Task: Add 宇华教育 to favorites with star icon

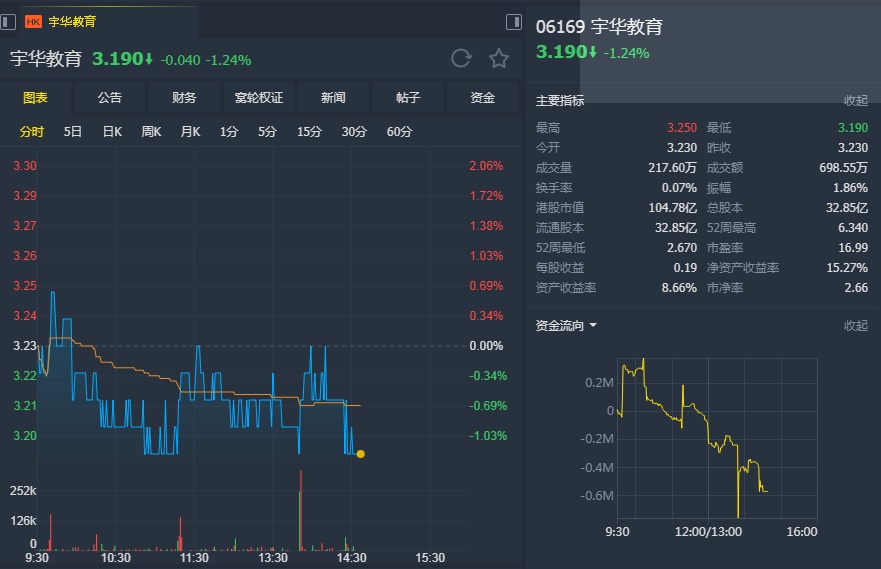Action: [499, 58]
